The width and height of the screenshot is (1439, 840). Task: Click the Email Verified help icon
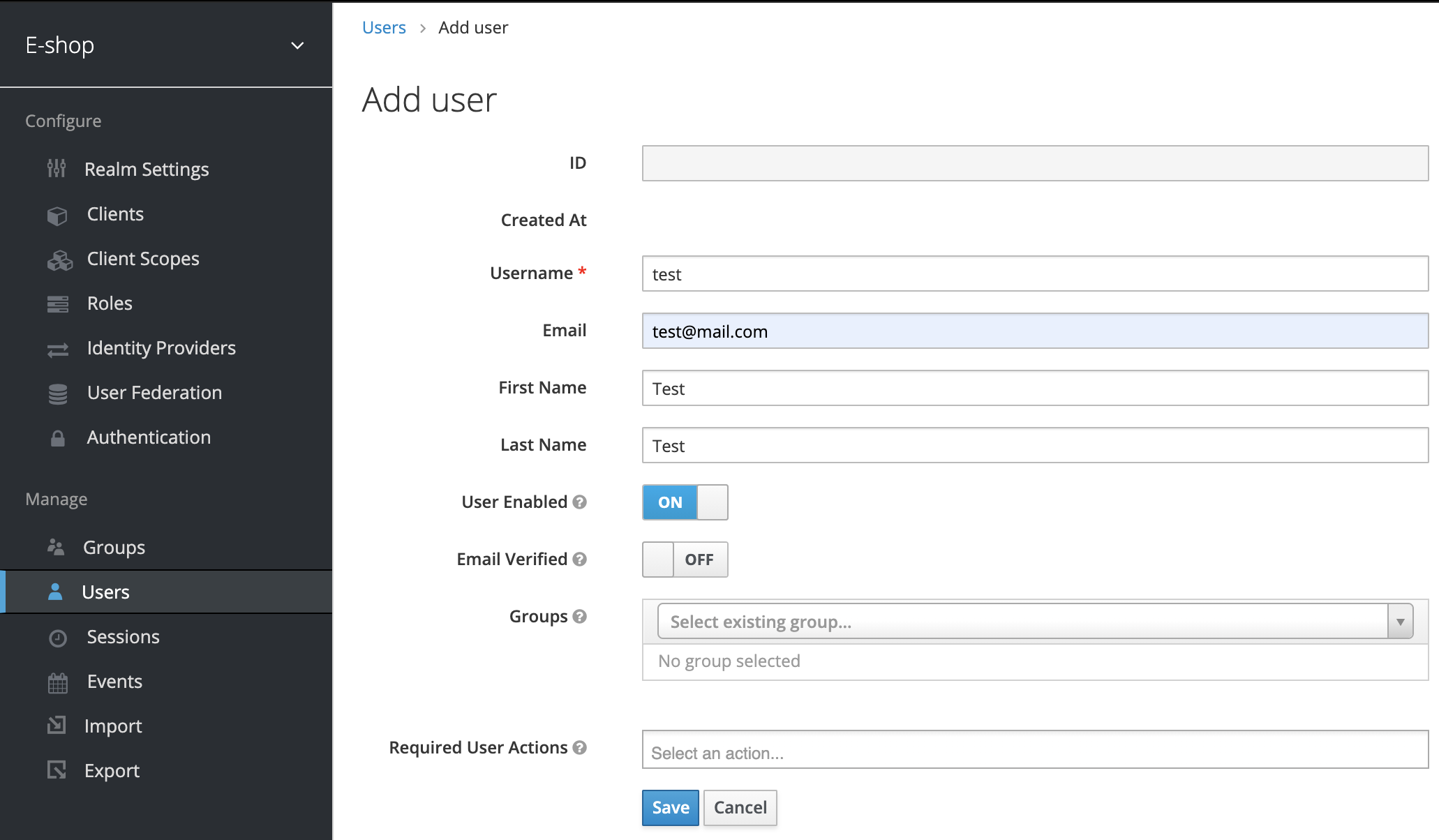[579, 560]
